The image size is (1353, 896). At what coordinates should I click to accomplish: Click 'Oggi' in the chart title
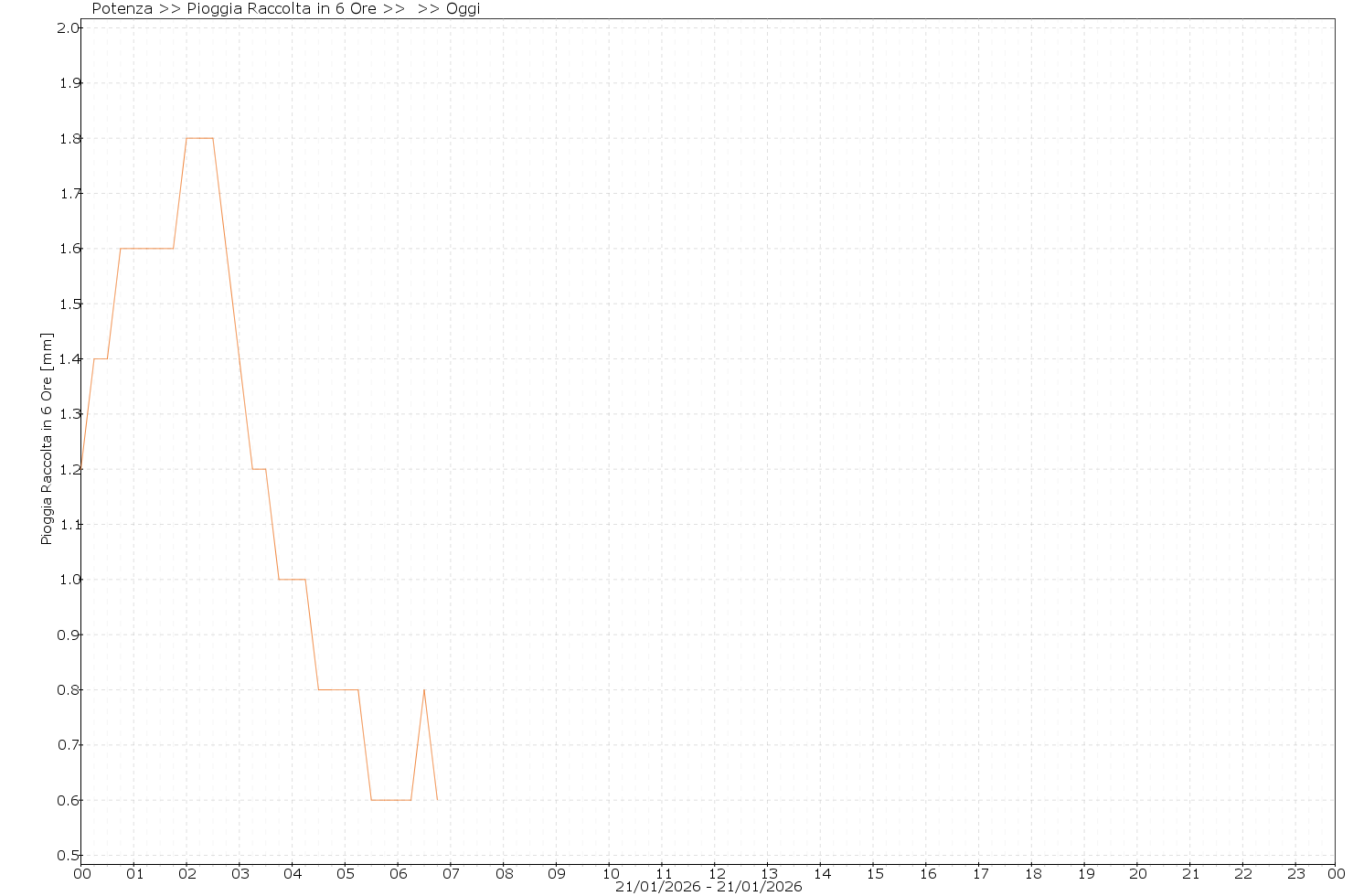(x=463, y=9)
